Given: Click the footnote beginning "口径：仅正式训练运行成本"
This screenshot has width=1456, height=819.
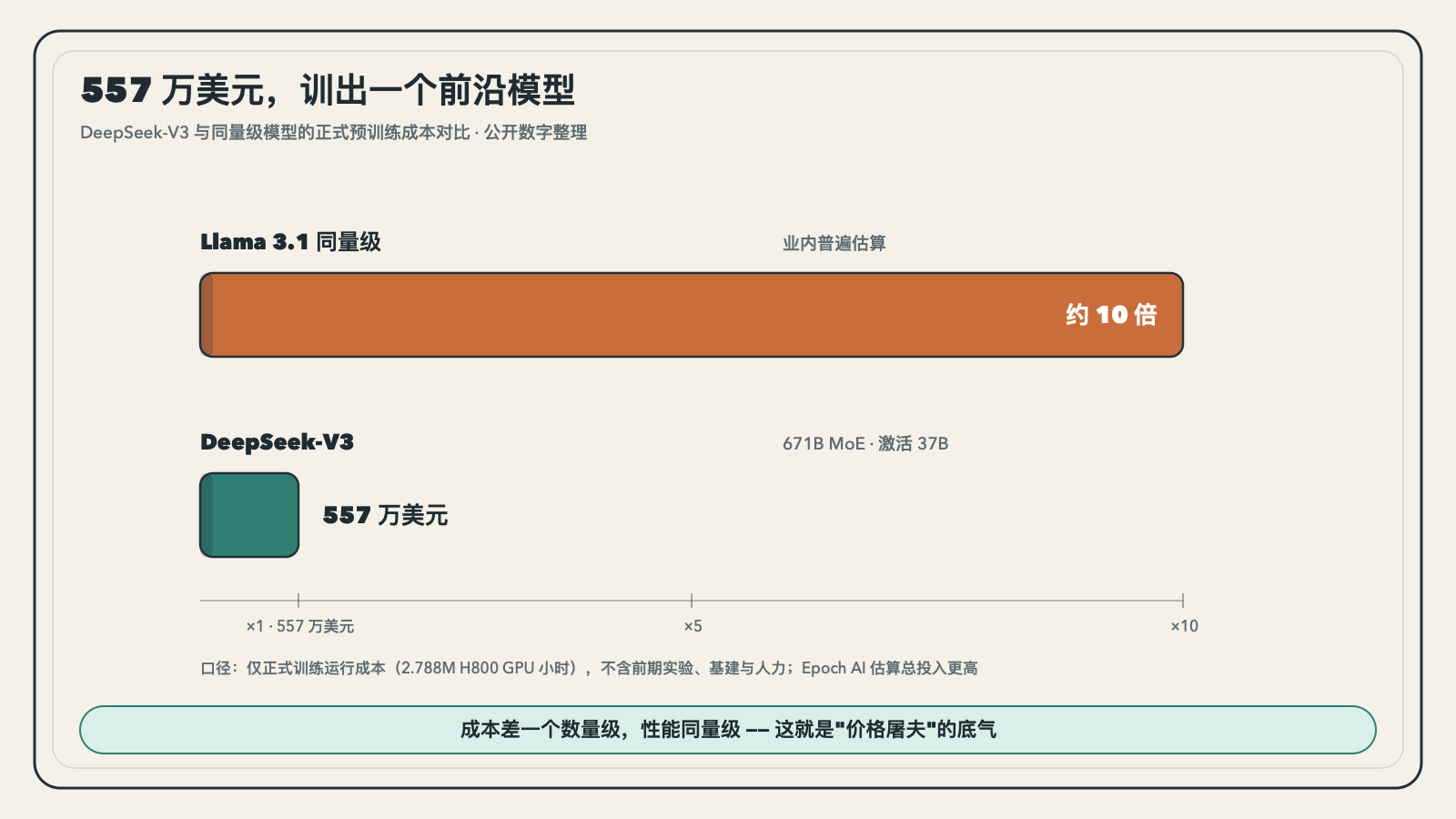Looking at the screenshot, I should tap(589, 668).
